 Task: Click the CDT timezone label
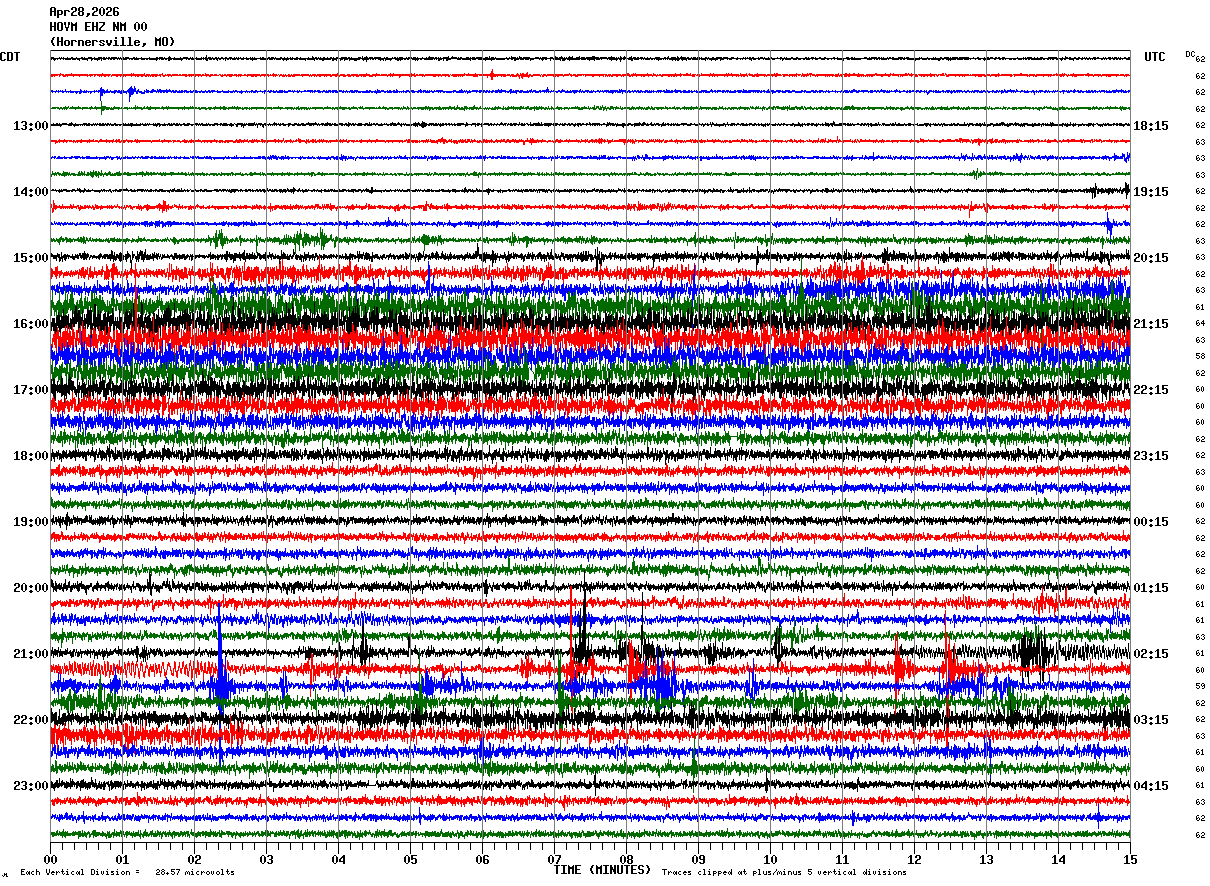[10, 57]
